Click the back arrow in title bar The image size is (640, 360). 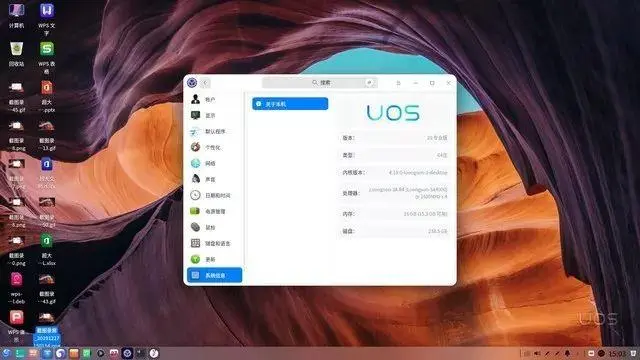pos(205,83)
